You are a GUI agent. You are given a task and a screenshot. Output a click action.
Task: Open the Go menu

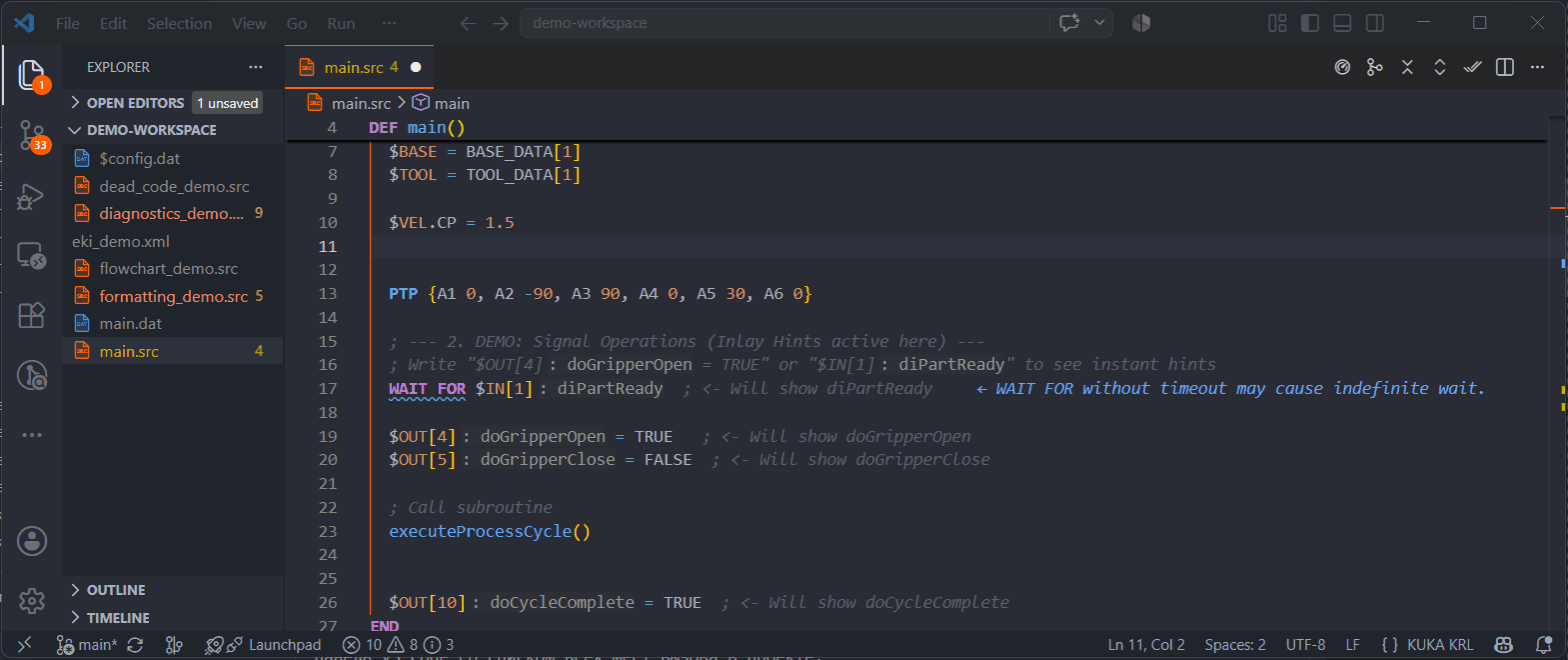click(297, 23)
